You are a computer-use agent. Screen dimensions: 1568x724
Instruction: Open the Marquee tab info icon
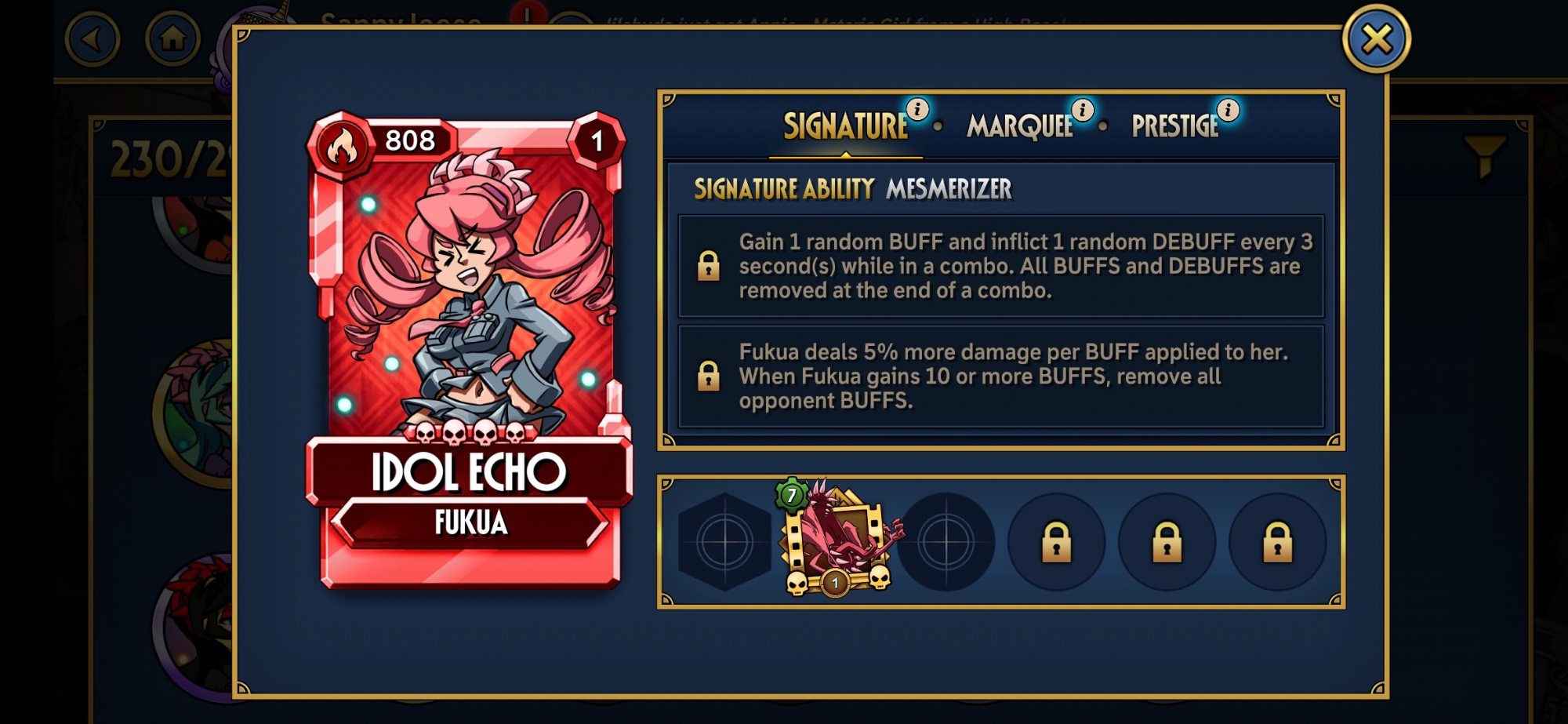click(1083, 110)
